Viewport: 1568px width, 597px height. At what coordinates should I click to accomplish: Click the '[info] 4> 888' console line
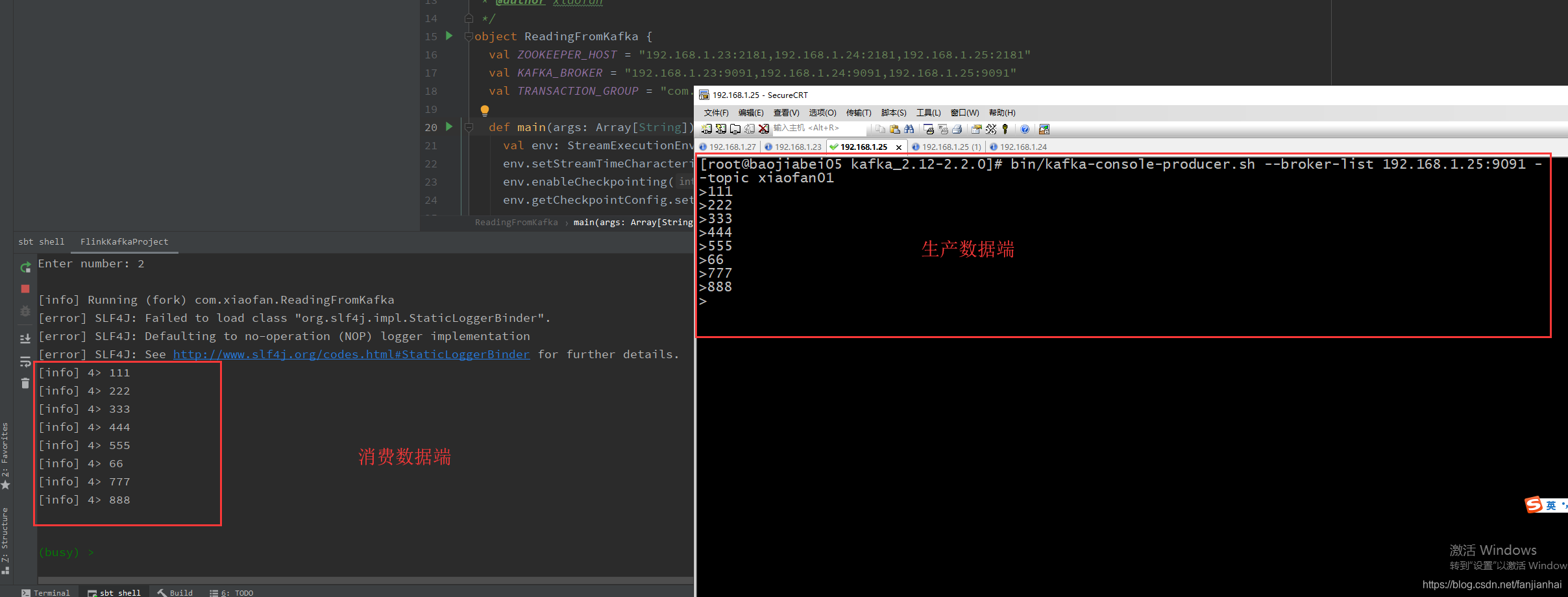[84, 500]
